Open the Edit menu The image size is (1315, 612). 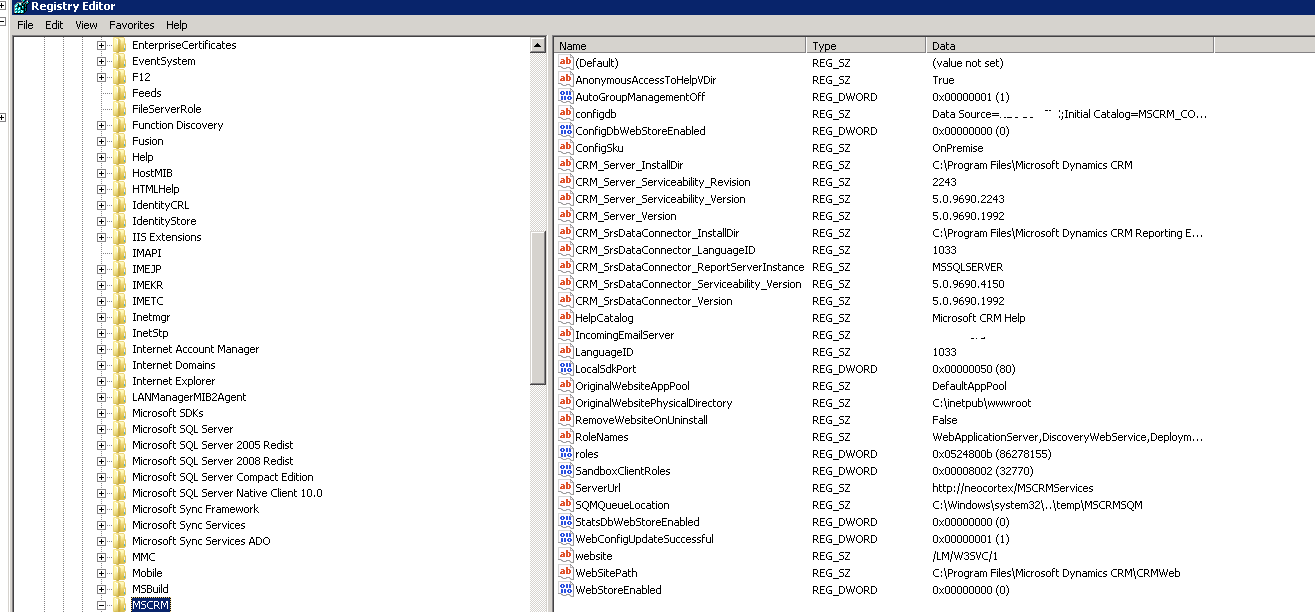click(54, 25)
